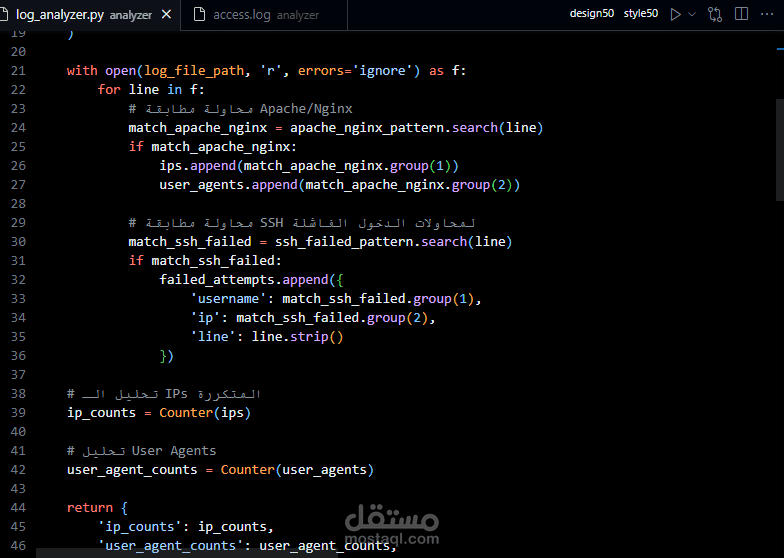Click 'apache_nginx_pattern' on line 24
The image size is (784, 558).
[x=367, y=128]
